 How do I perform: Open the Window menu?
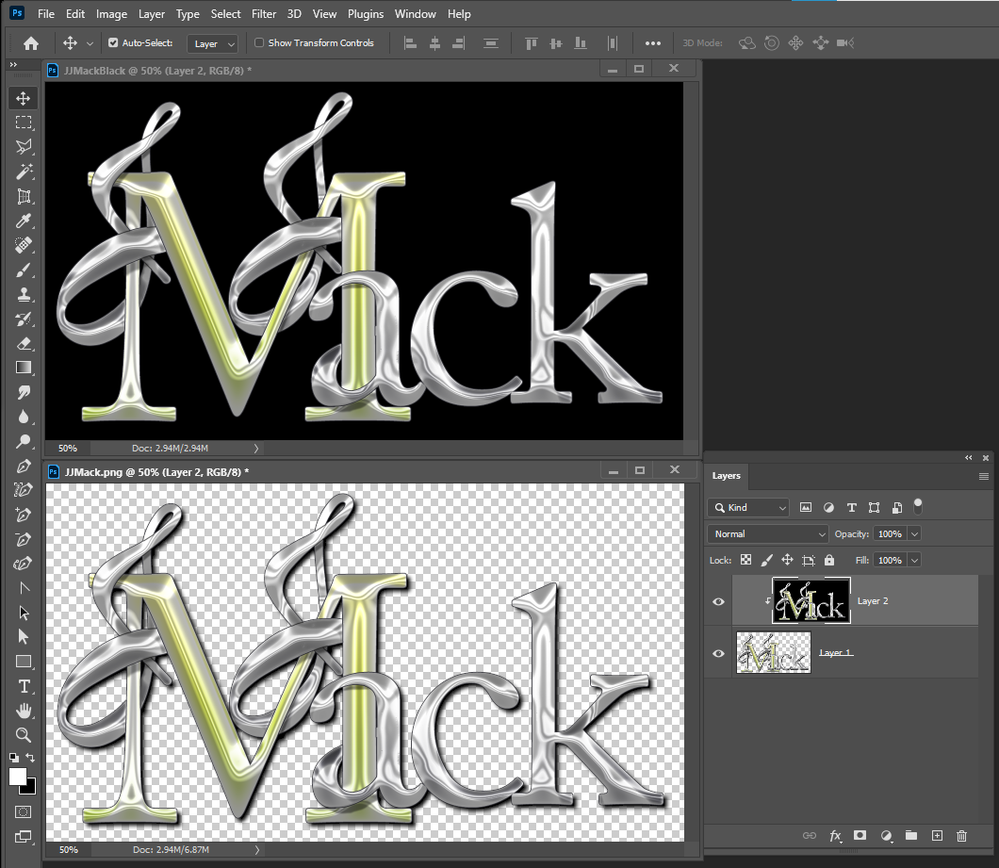pyautogui.click(x=415, y=13)
